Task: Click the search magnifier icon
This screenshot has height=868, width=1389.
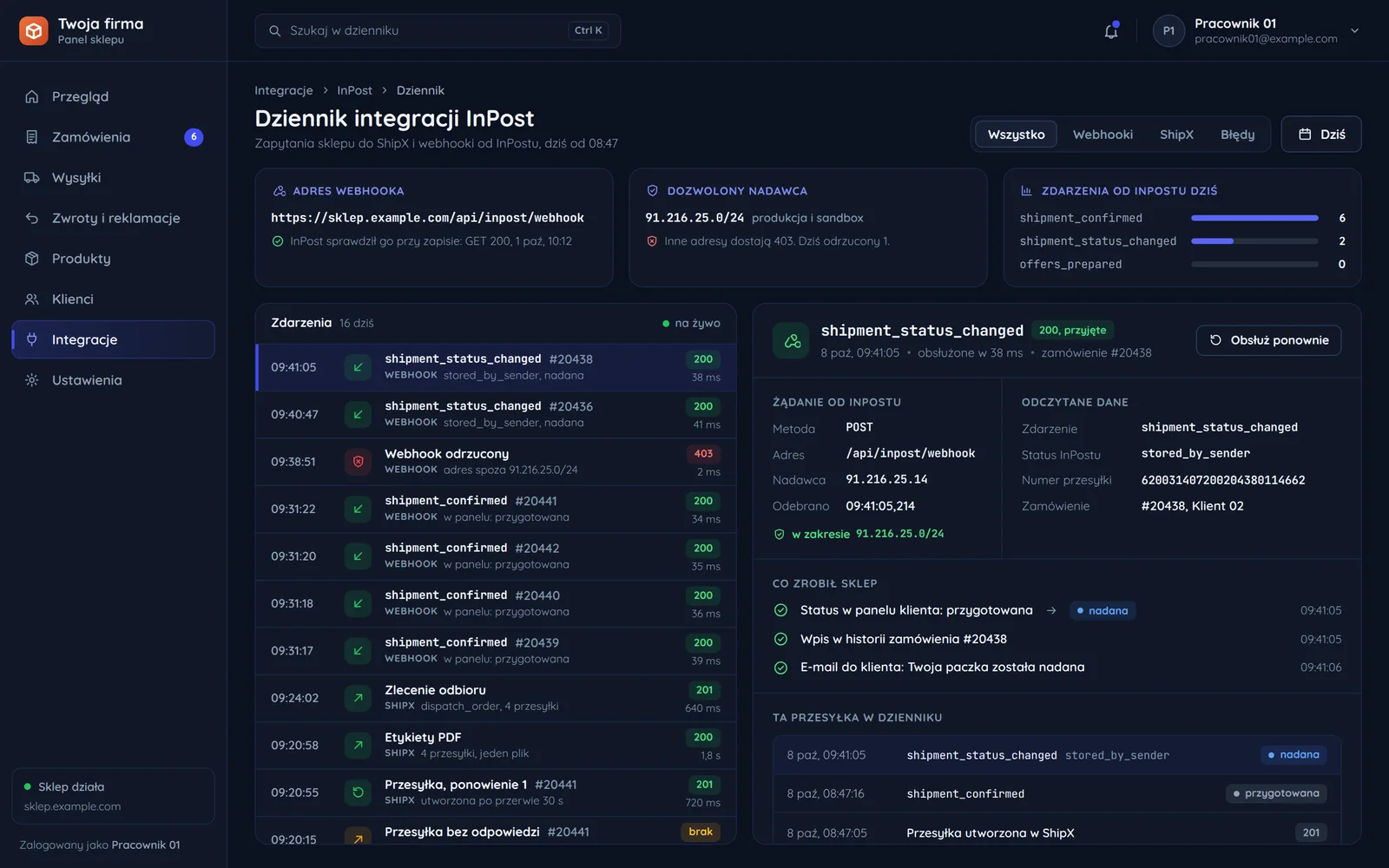Action: 274,31
